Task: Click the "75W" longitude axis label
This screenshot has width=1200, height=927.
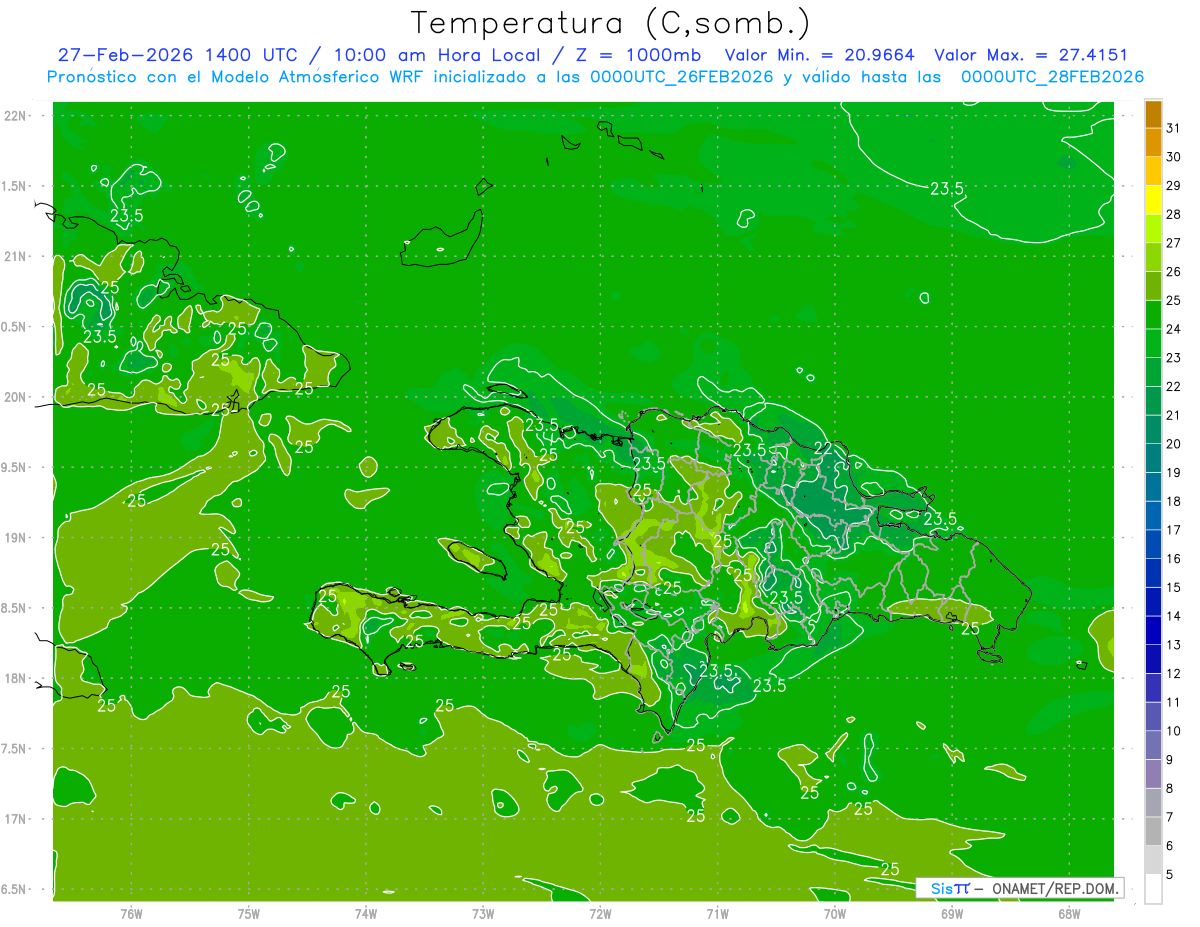Action: click(249, 914)
